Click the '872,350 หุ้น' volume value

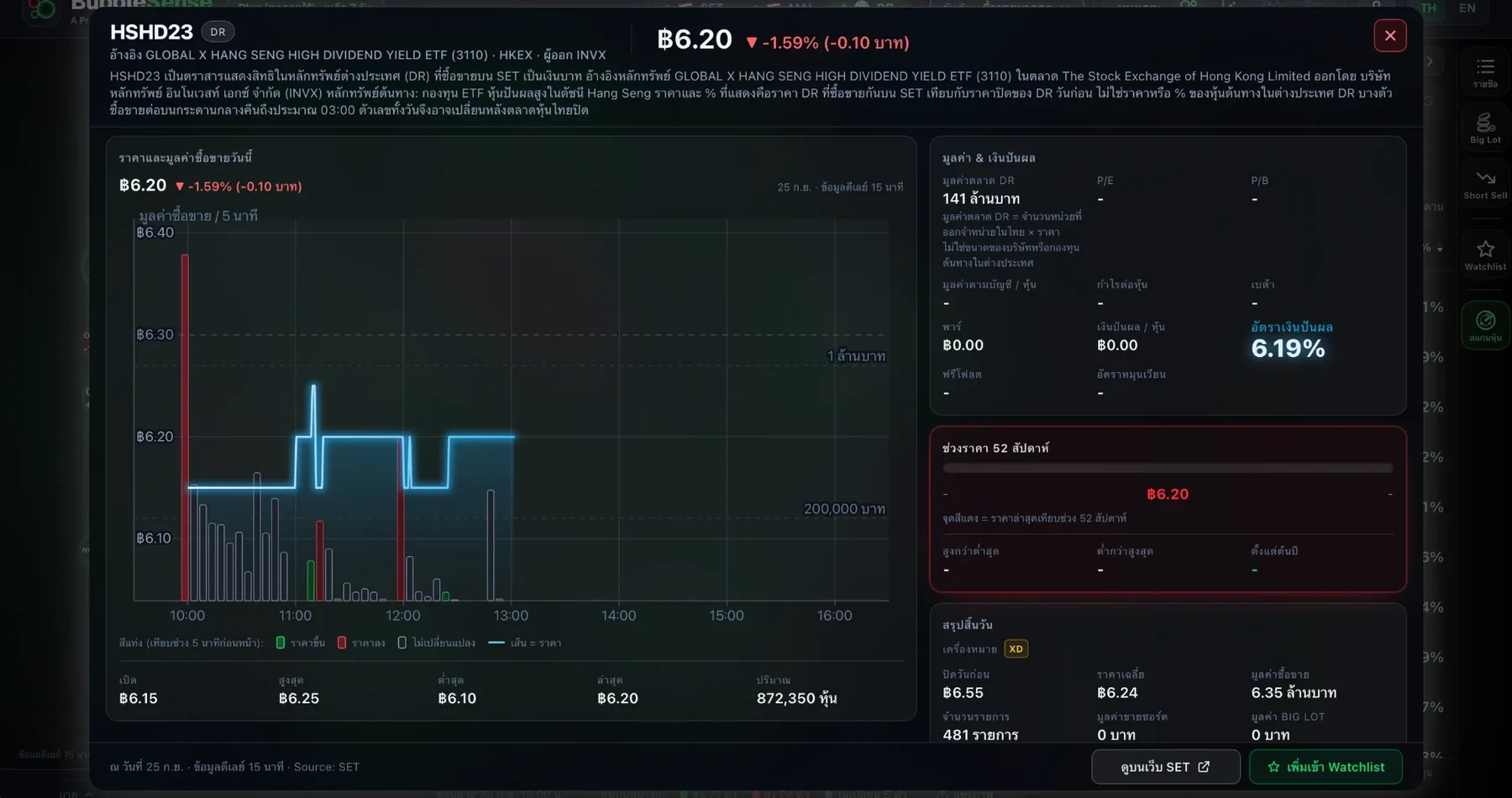click(x=796, y=698)
